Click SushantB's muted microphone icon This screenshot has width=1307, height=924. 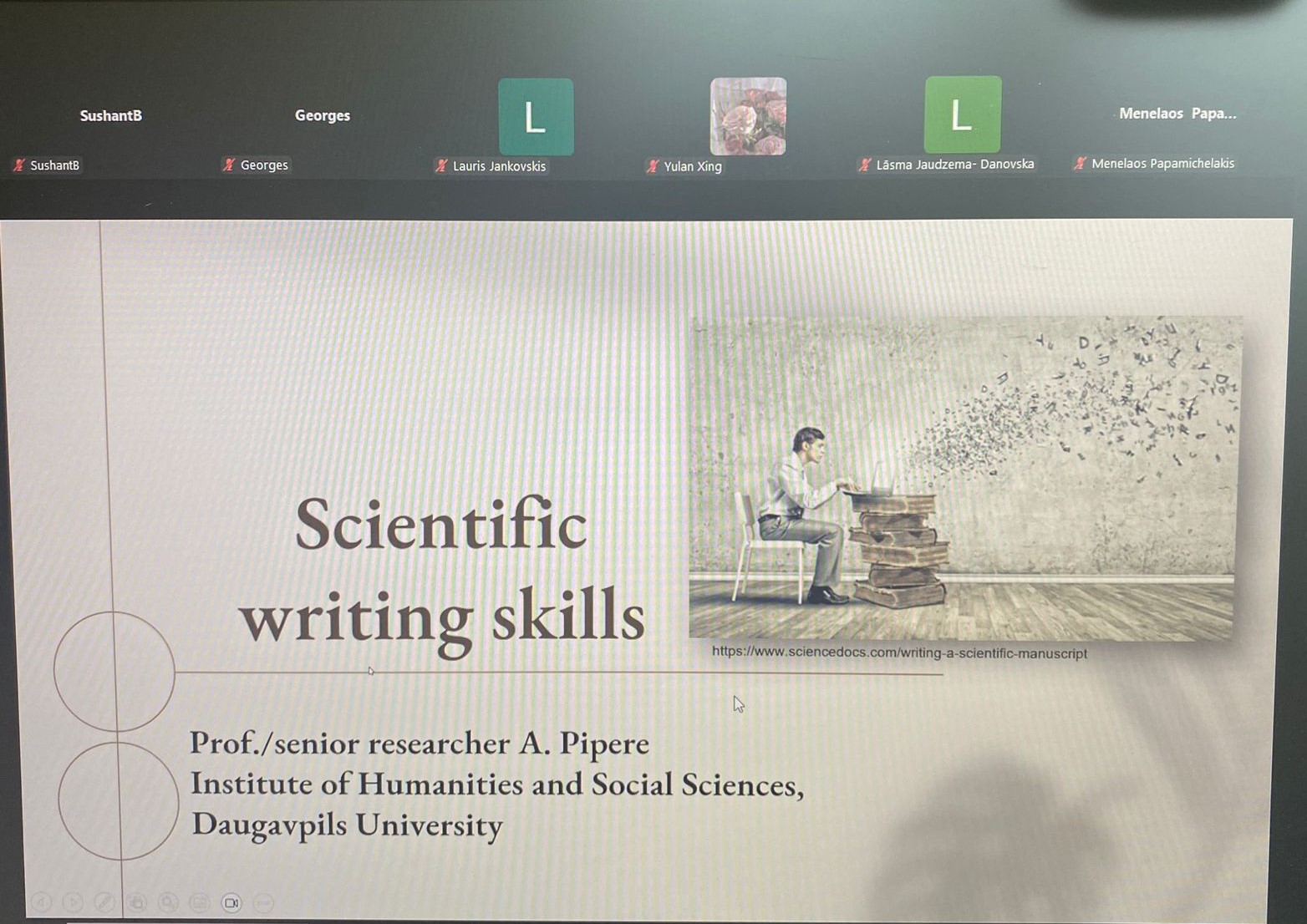point(19,165)
